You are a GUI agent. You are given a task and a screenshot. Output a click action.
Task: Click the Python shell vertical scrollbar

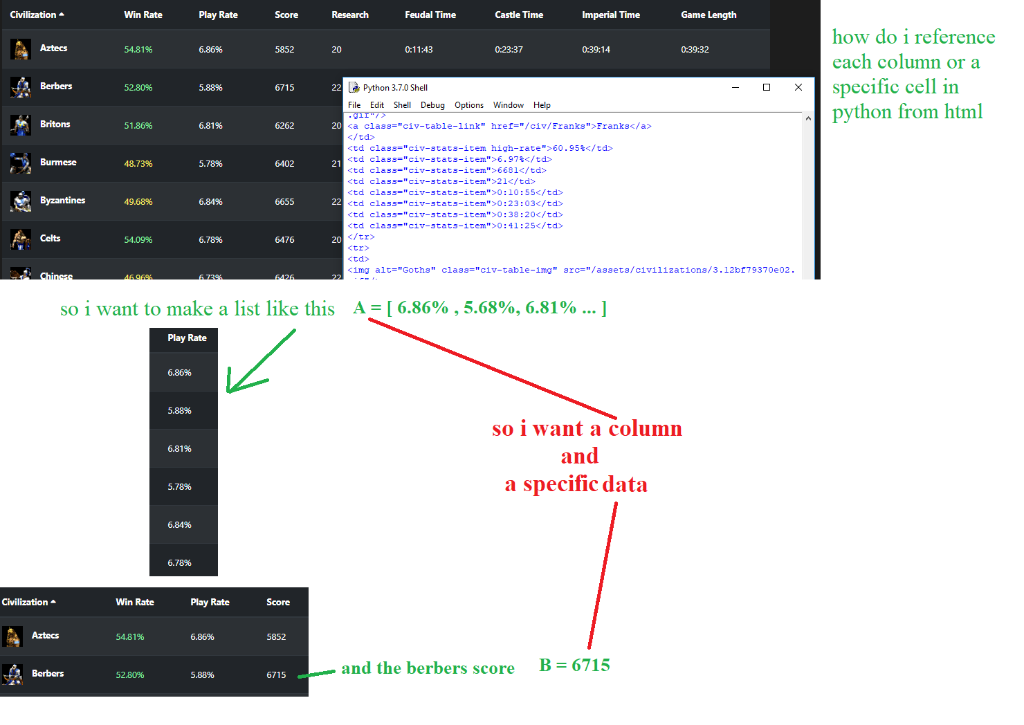click(810, 200)
